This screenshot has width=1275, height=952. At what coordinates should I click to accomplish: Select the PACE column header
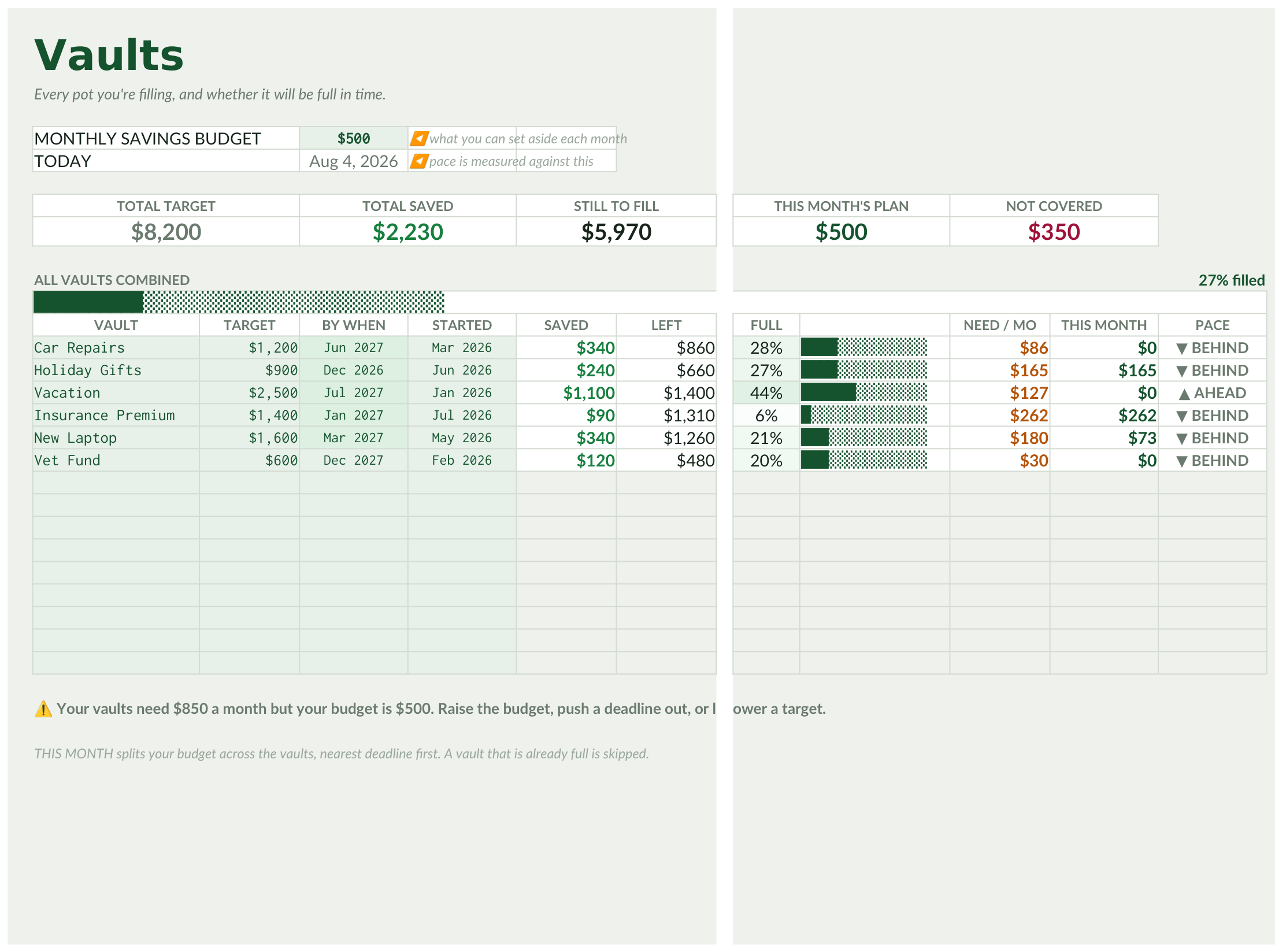tap(1213, 325)
